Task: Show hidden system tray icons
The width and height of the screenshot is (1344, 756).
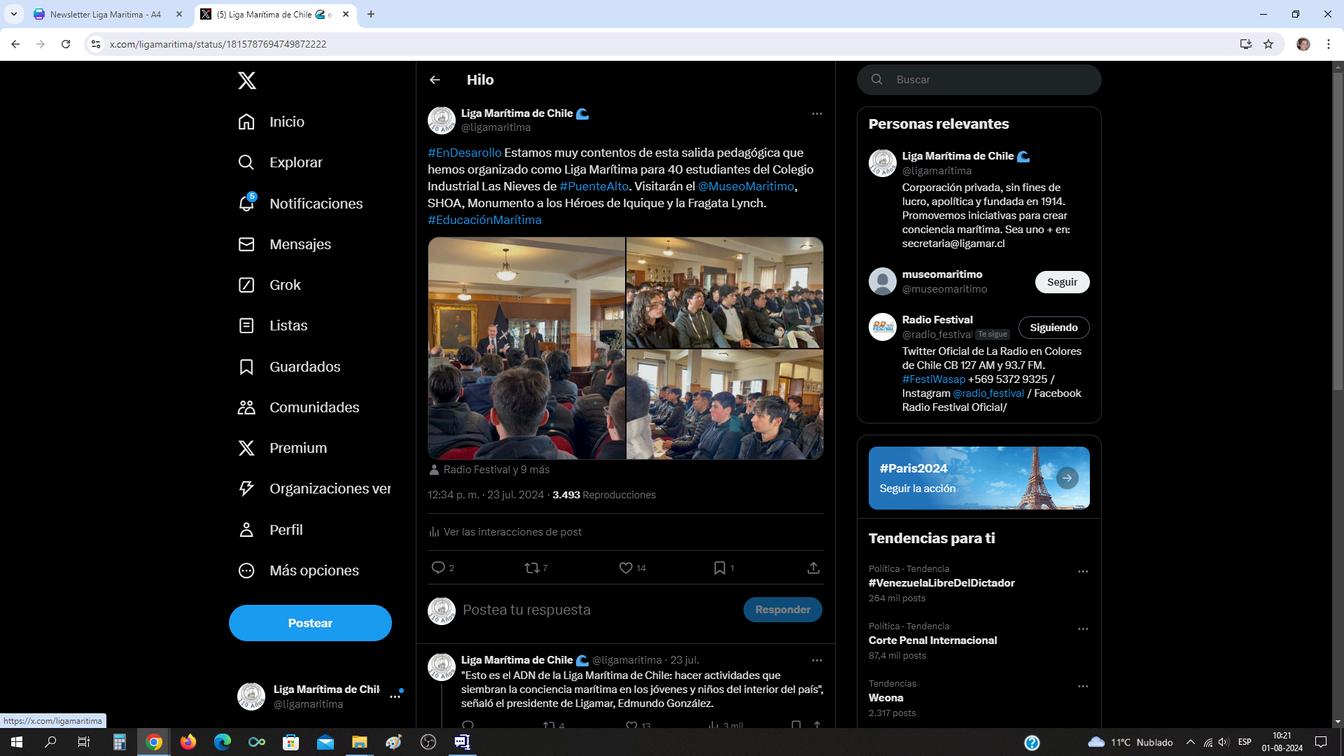Action: pos(1190,742)
